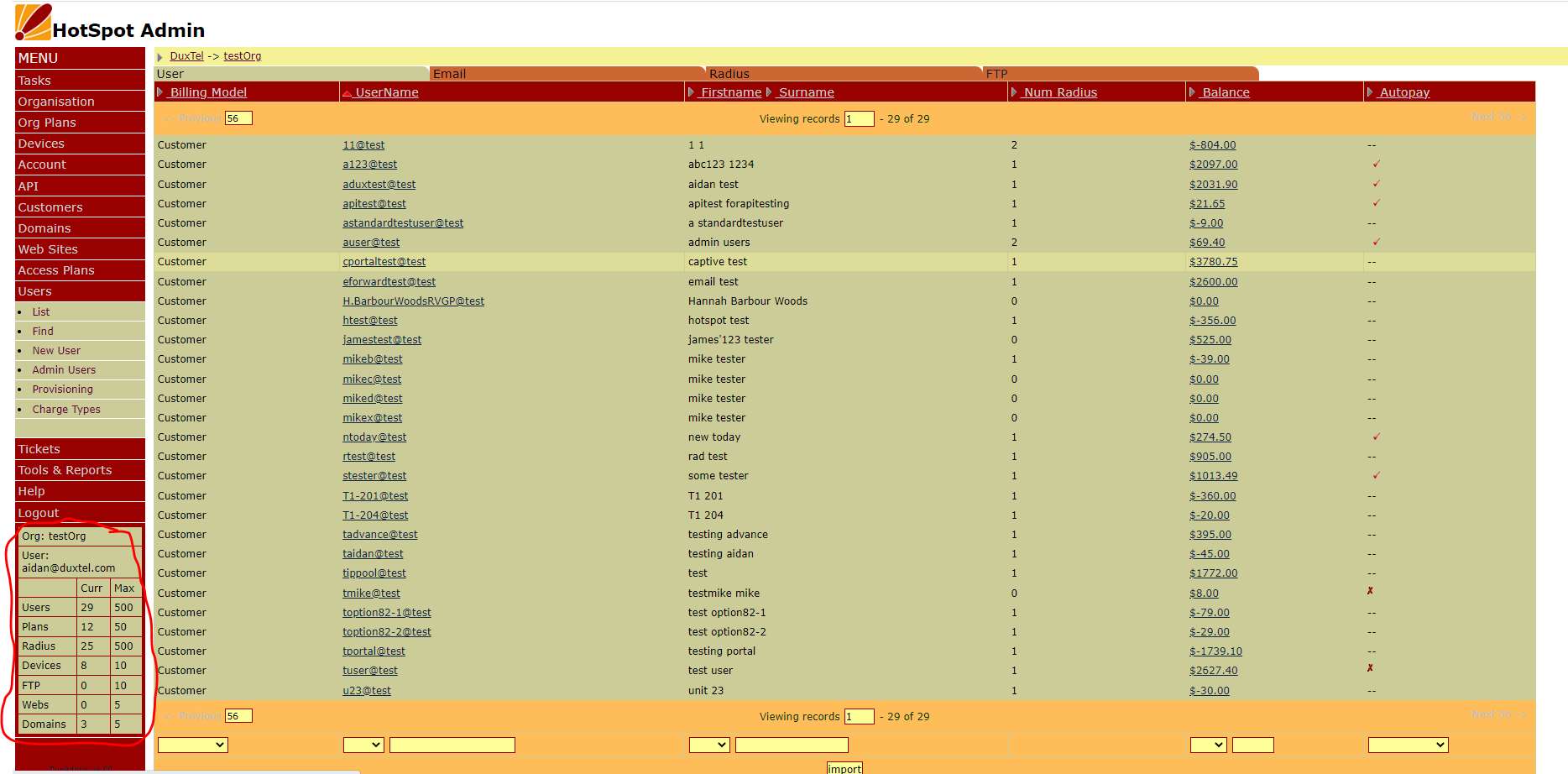Click the Firstname filter text field

[792, 745]
